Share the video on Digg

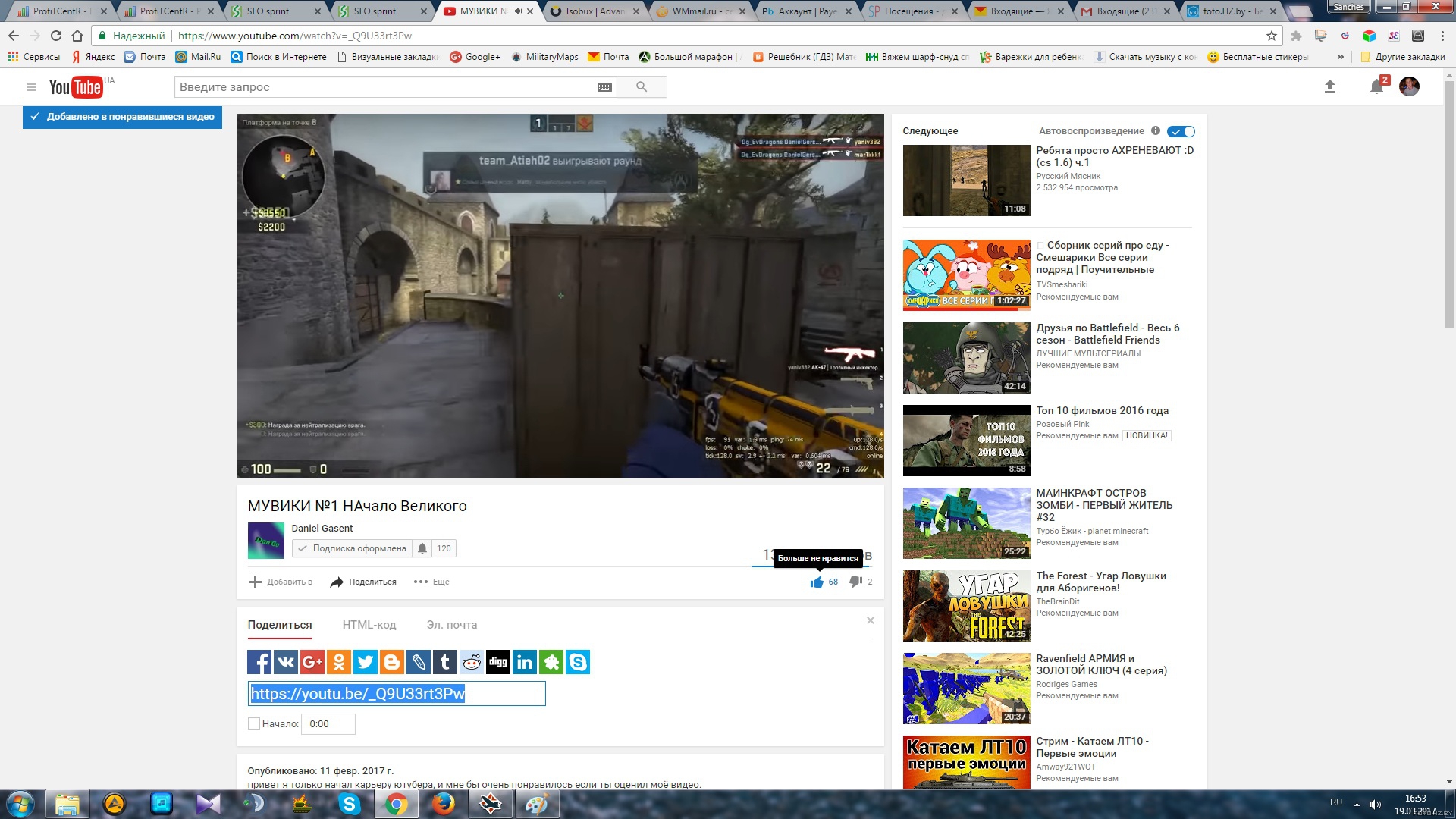[498, 662]
